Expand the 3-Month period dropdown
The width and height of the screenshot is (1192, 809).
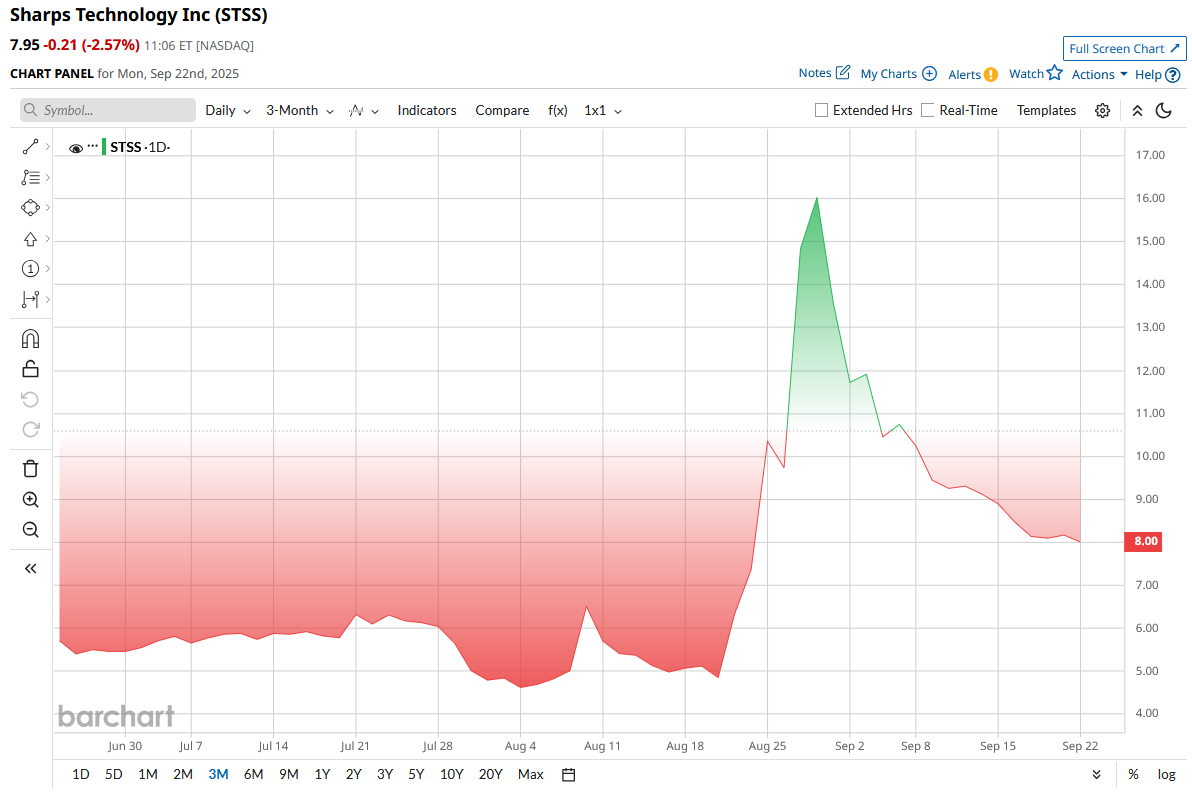pyautogui.click(x=300, y=111)
